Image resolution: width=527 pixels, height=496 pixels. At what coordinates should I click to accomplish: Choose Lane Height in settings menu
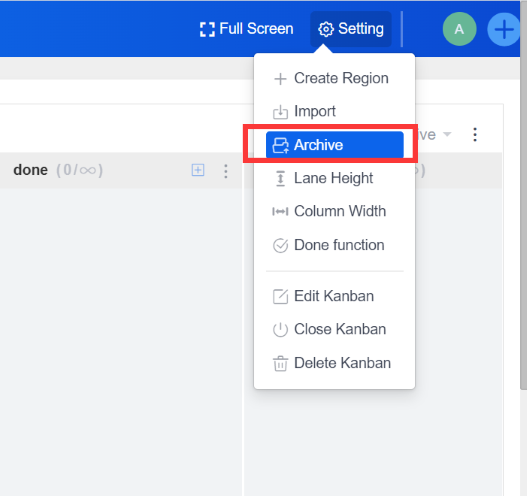tap(334, 178)
